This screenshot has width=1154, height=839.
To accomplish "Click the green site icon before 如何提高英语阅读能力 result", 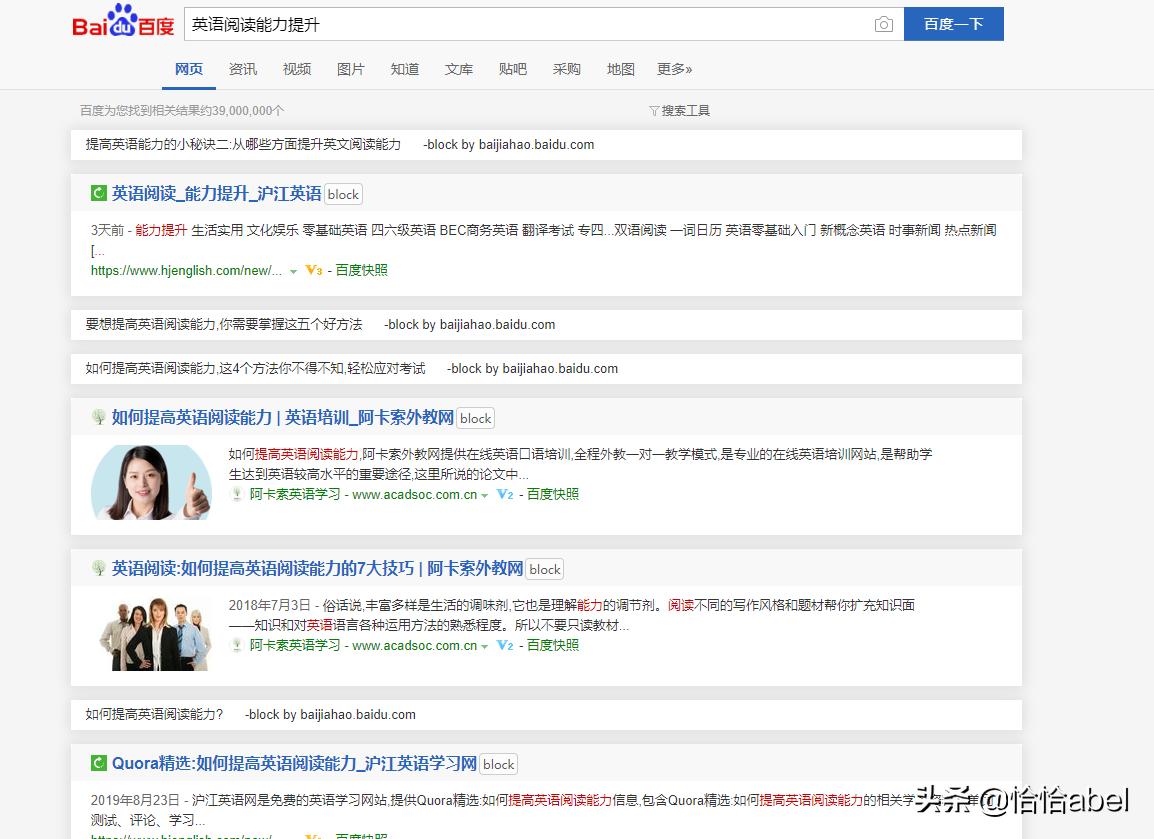I will 99,418.
